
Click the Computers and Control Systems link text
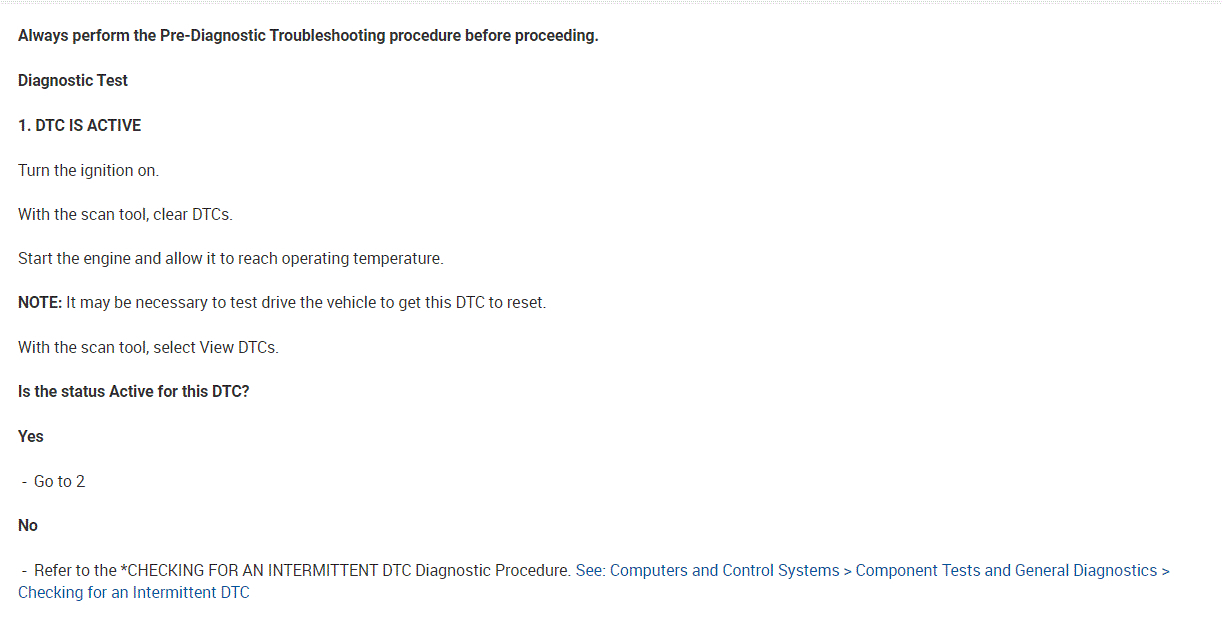(724, 570)
